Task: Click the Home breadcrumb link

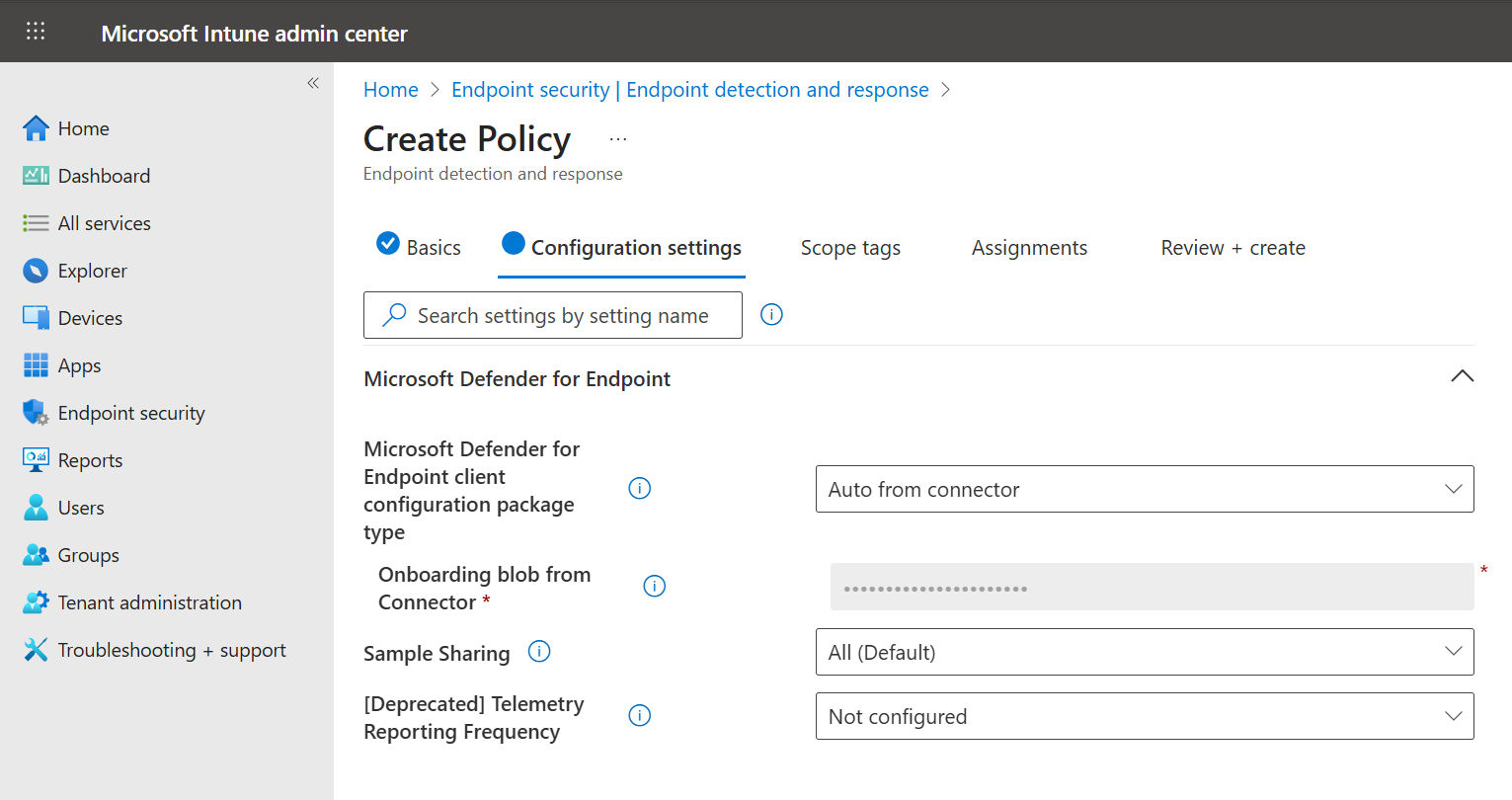Action: click(x=391, y=90)
